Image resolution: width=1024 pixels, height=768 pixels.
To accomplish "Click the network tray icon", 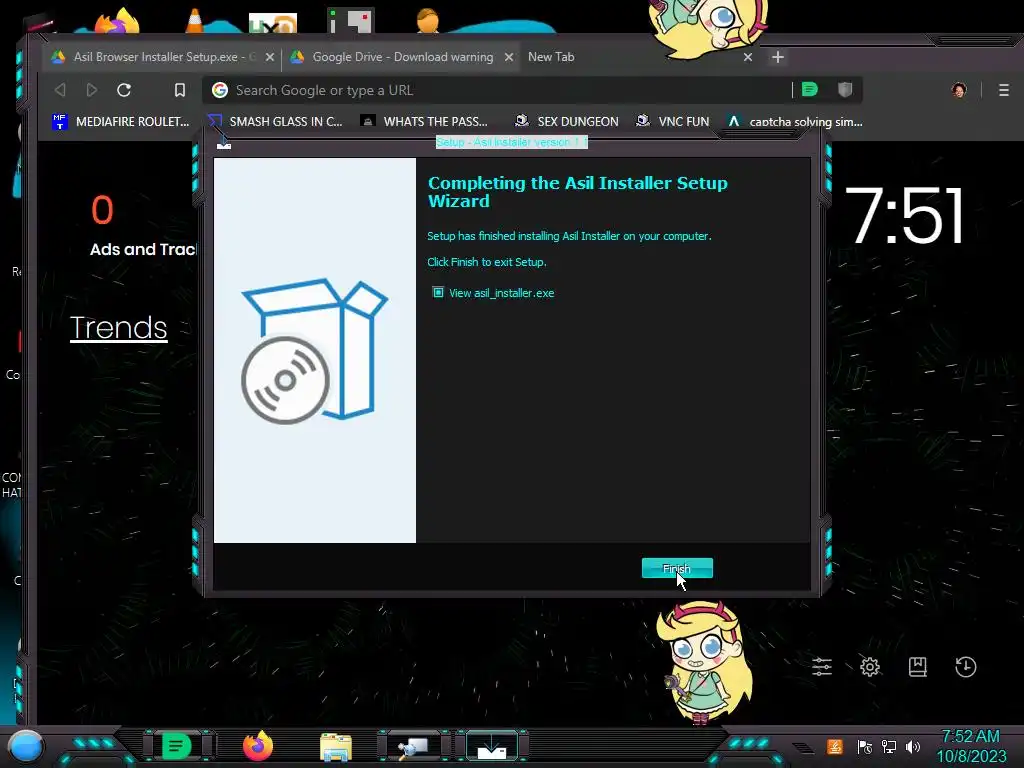I will pyautogui.click(x=889, y=746).
